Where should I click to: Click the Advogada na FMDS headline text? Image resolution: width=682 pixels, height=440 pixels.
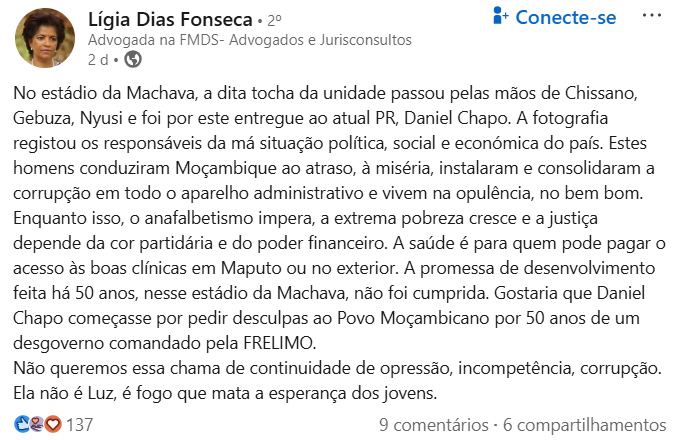pyautogui.click(x=250, y=40)
